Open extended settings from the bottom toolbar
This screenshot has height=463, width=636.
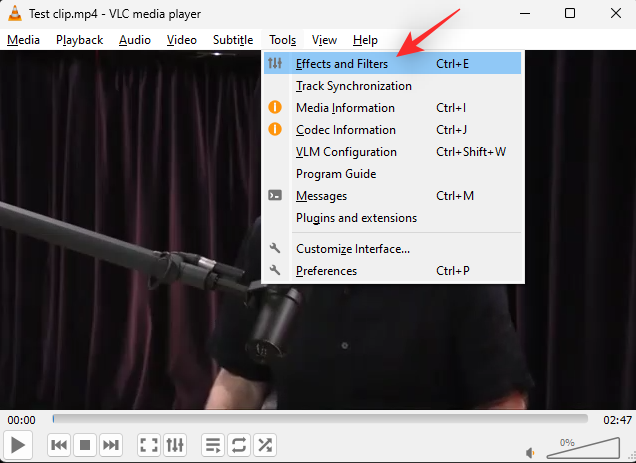click(x=175, y=445)
